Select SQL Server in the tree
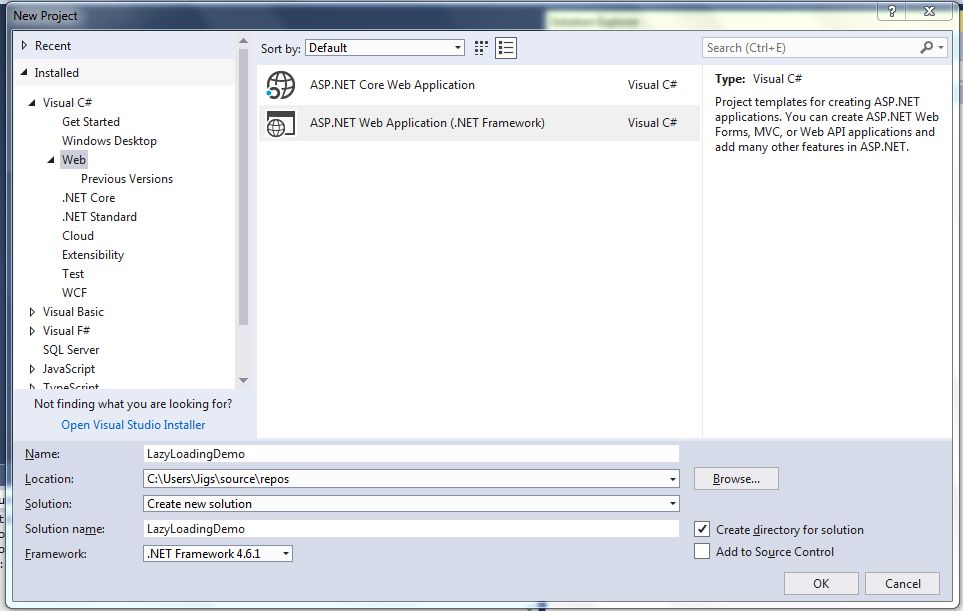The width and height of the screenshot is (963, 611). pyautogui.click(x=71, y=350)
